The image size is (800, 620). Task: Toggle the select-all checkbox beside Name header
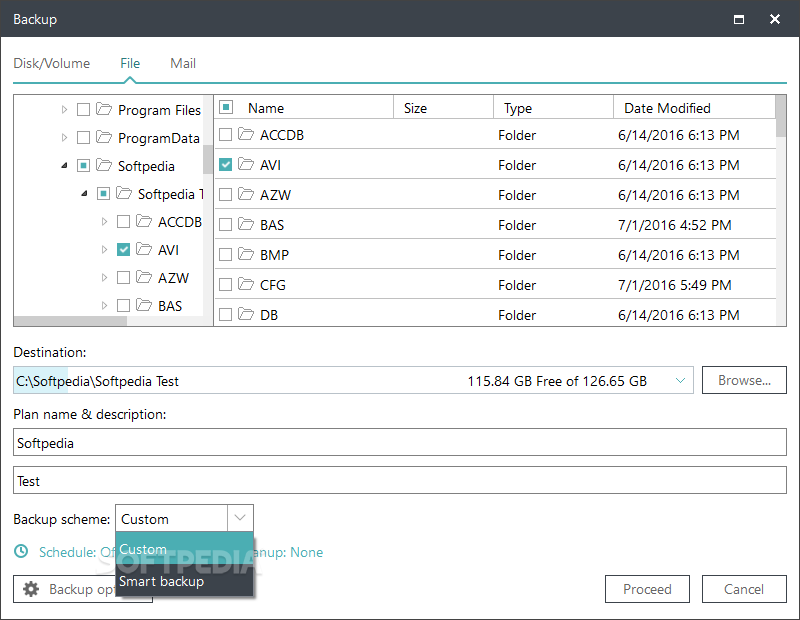(x=226, y=107)
